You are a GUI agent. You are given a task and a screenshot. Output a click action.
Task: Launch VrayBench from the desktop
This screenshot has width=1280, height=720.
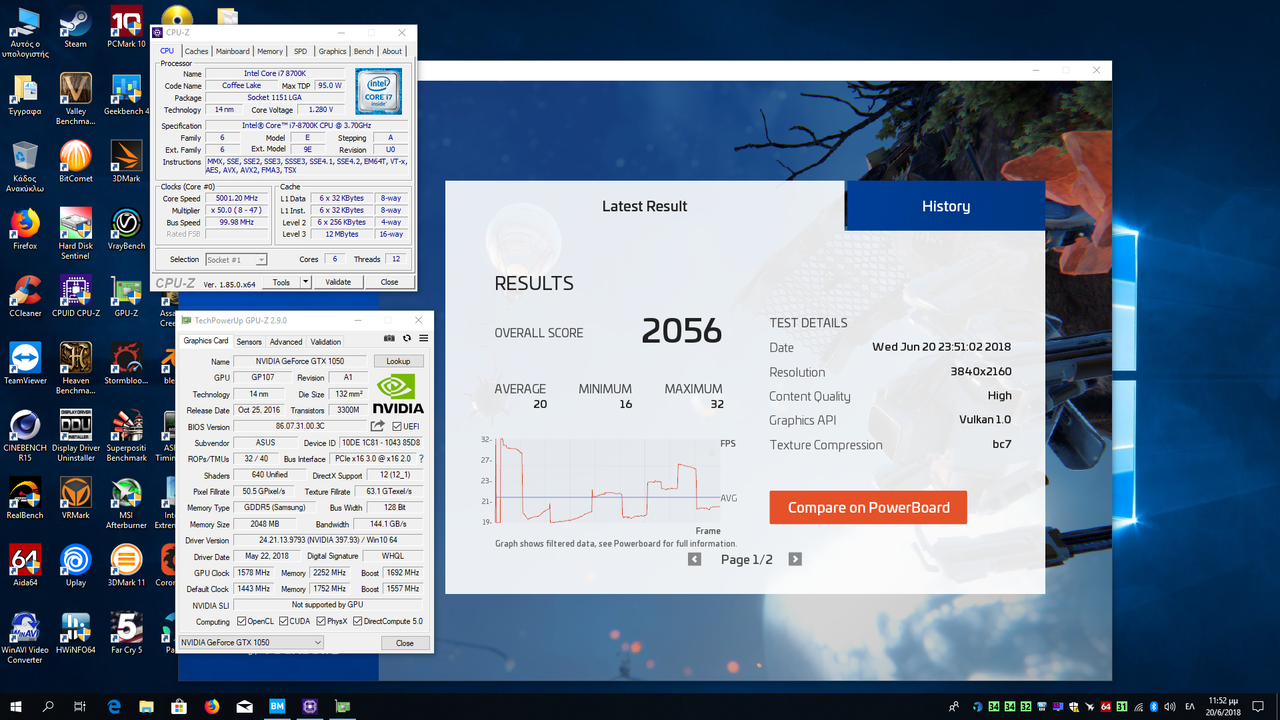[126, 229]
